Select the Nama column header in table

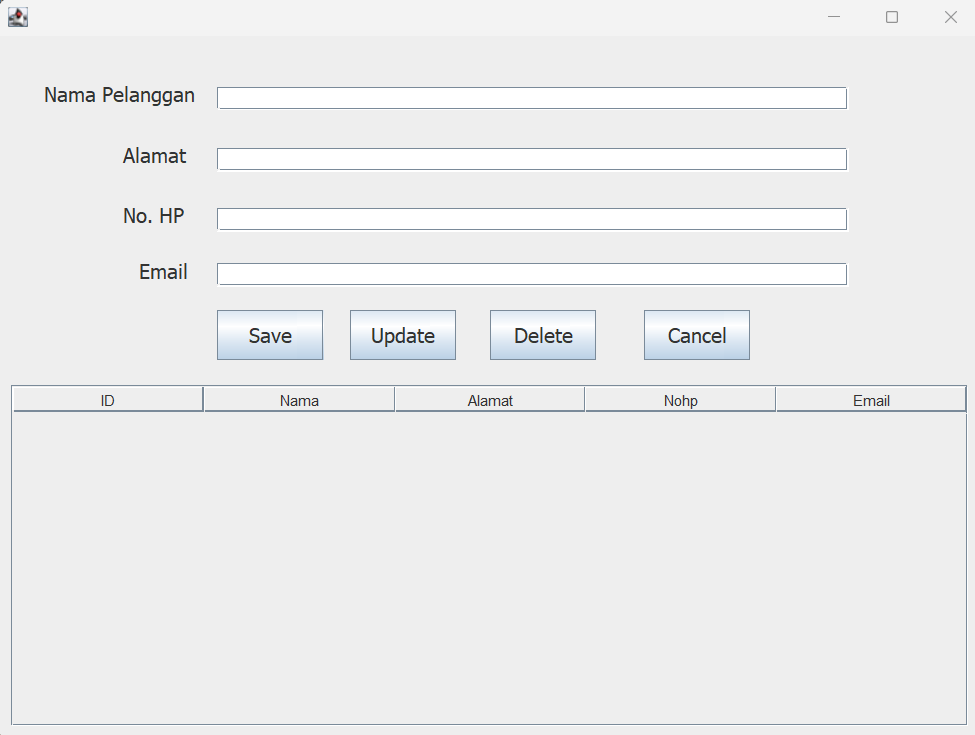(x=299, y=400)
